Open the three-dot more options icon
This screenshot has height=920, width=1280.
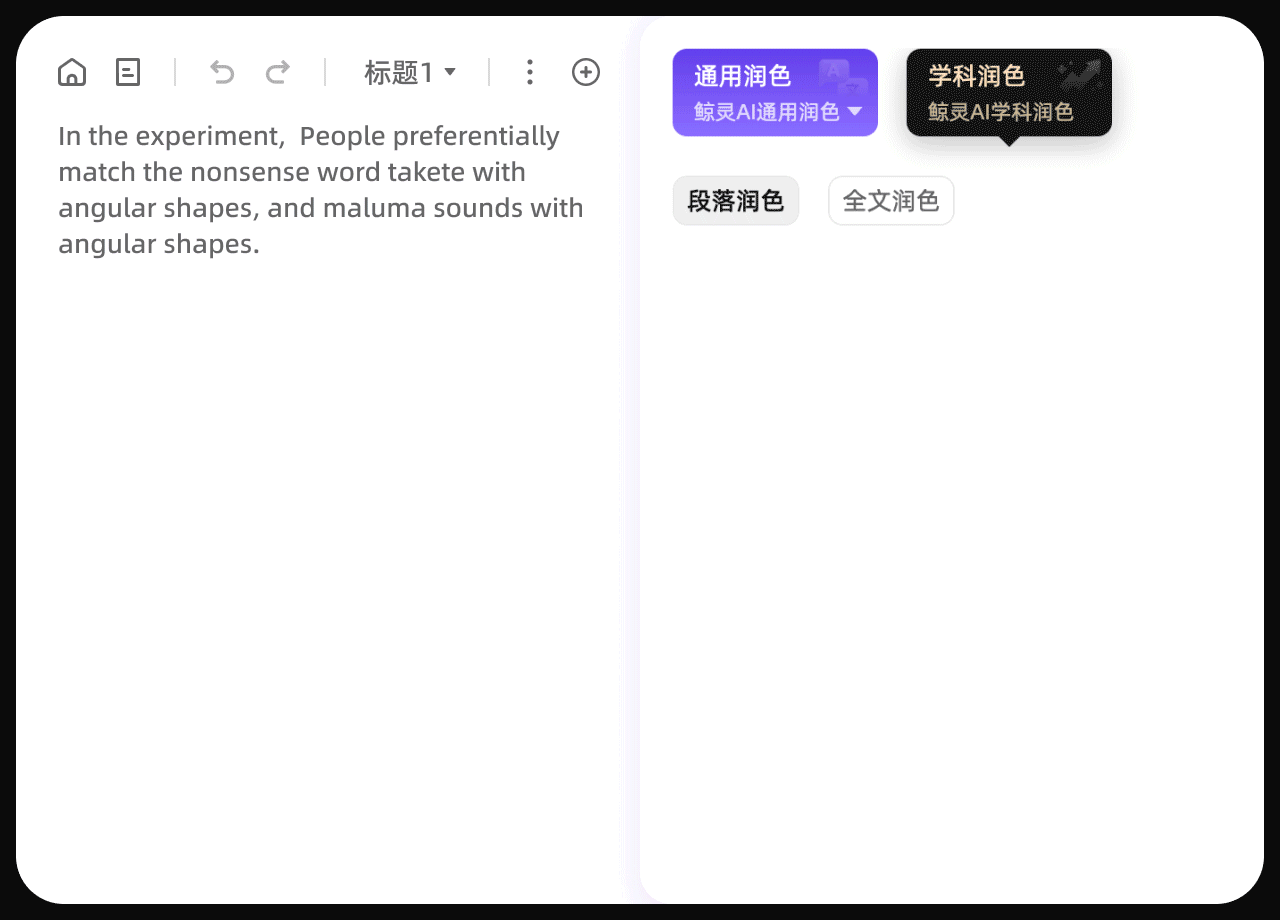[x=529, y=72]
